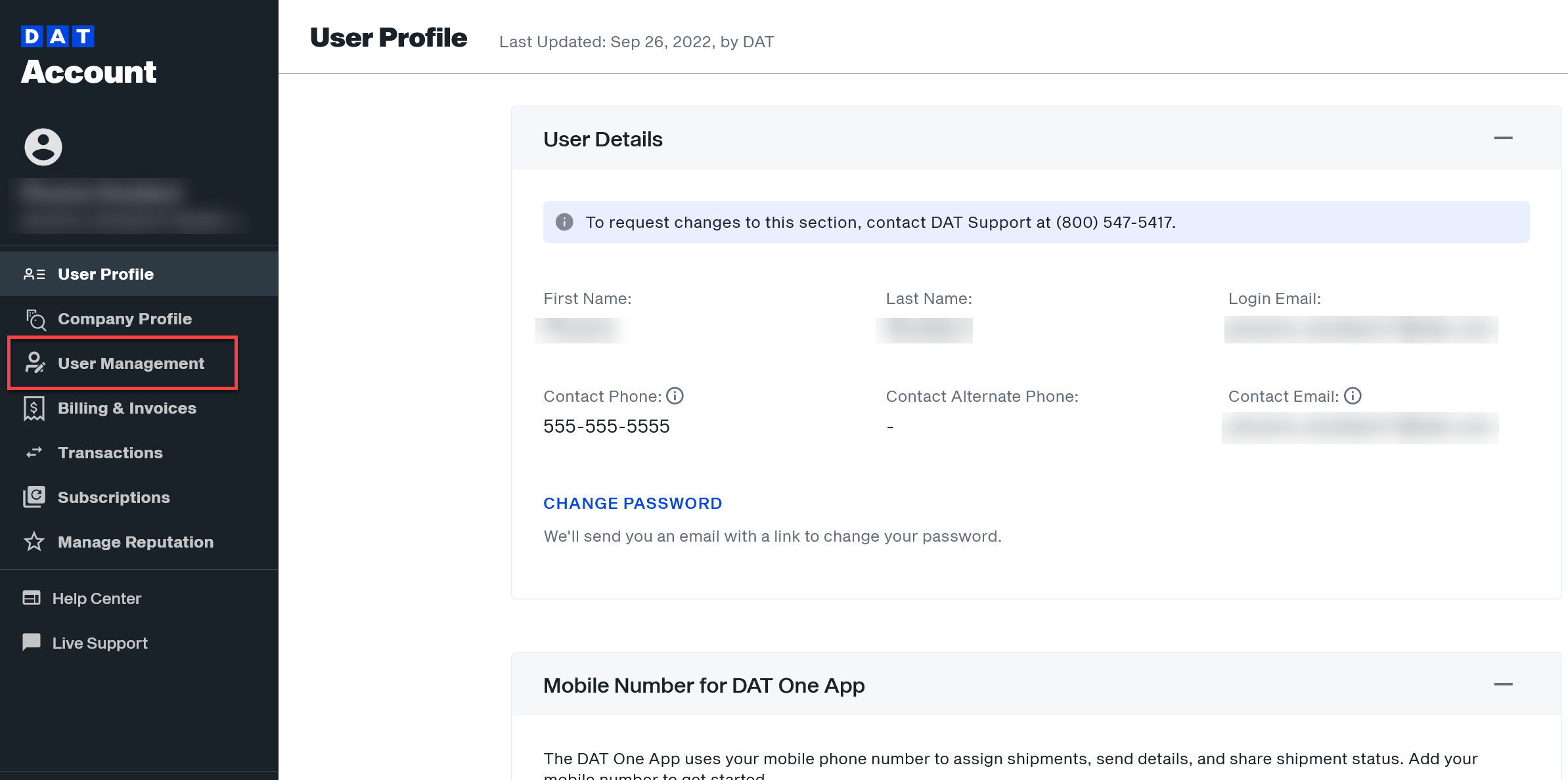Image resolution: width=1568 pixels, height=780 pixels.
Task: Open the User Management page
Action: point(131,363)
